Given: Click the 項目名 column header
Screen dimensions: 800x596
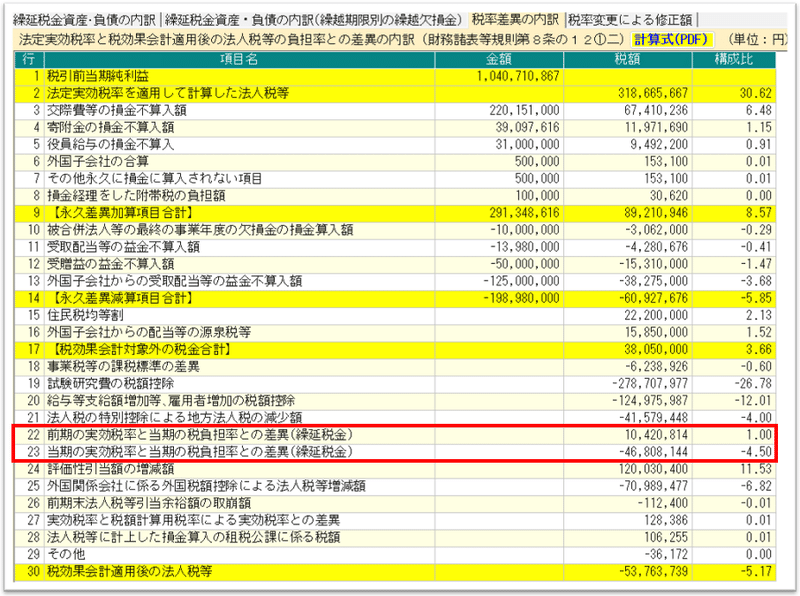Looking at the screenshot, I should click(239, 59).
